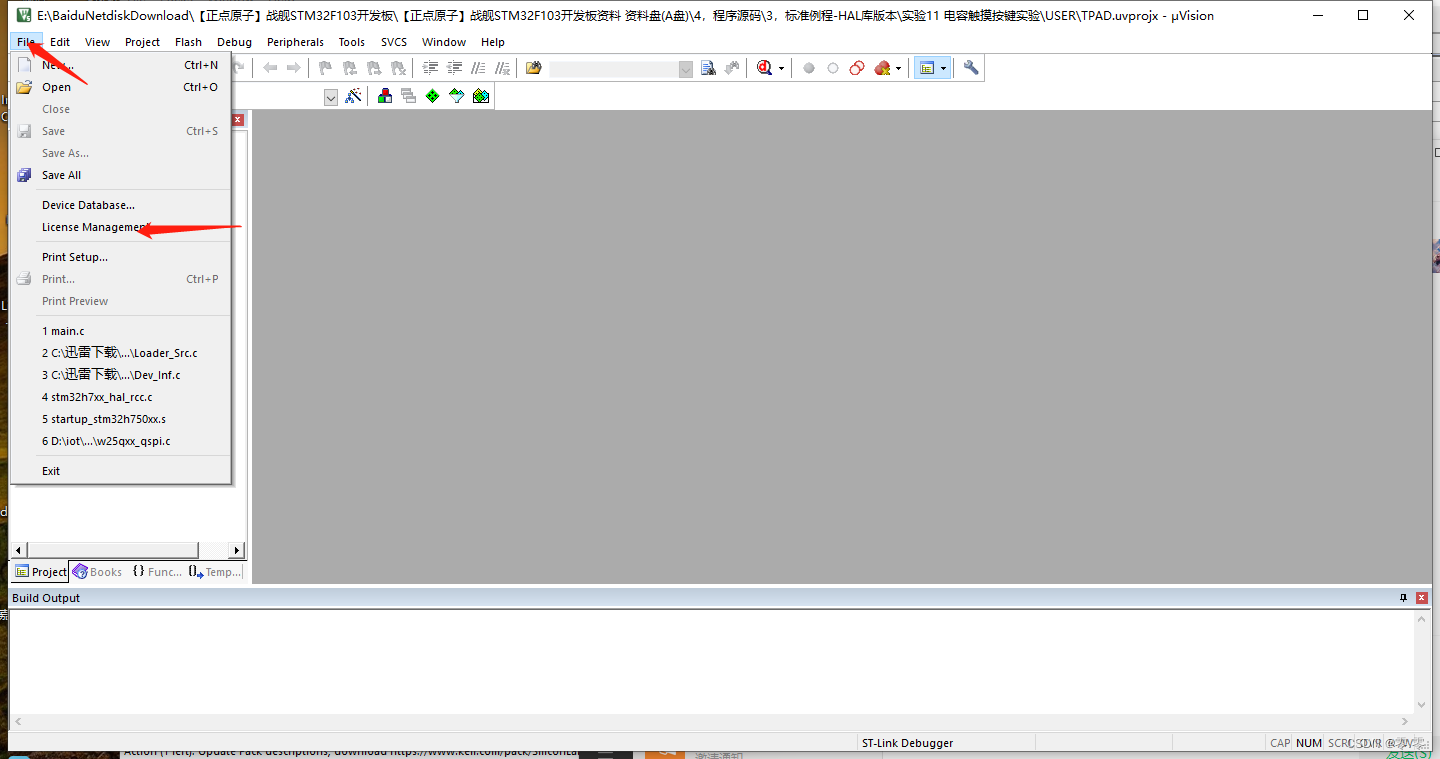Click ST-Link Debugger in status bar

click(x=907, y=743)
